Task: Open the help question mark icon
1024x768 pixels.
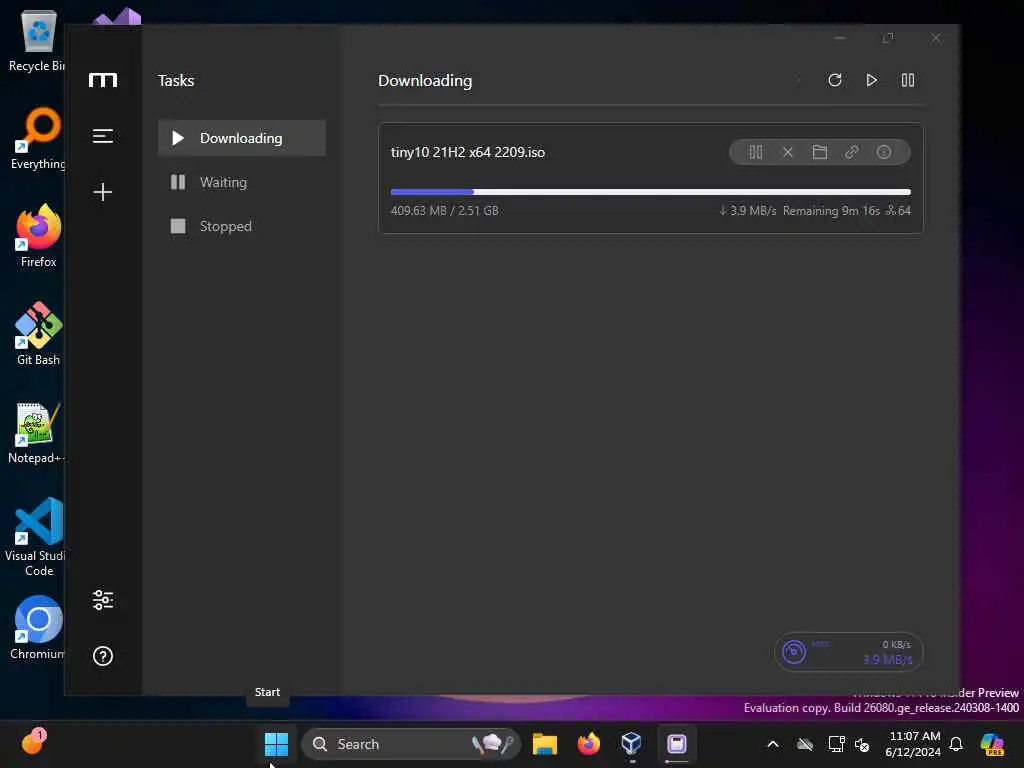Action: pyautogui.click(x=103, y=656)
